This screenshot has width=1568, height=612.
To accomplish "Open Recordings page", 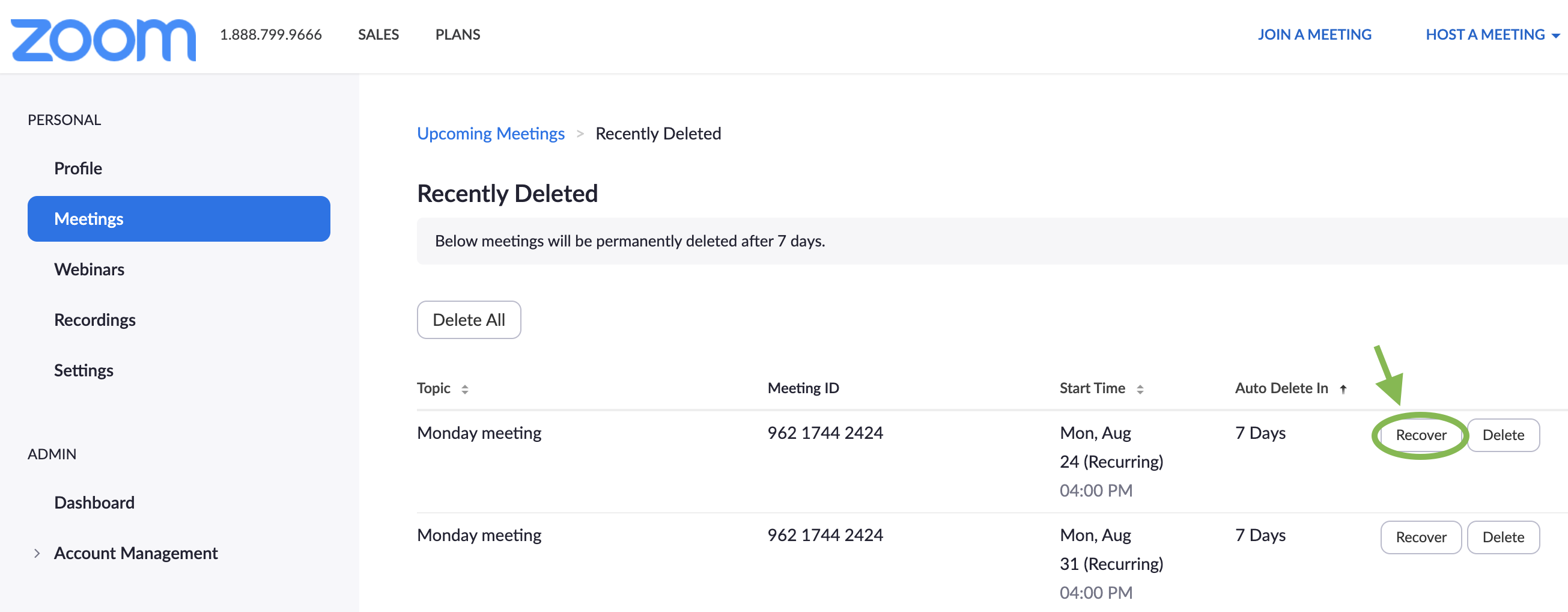I will tap(95, 320).
